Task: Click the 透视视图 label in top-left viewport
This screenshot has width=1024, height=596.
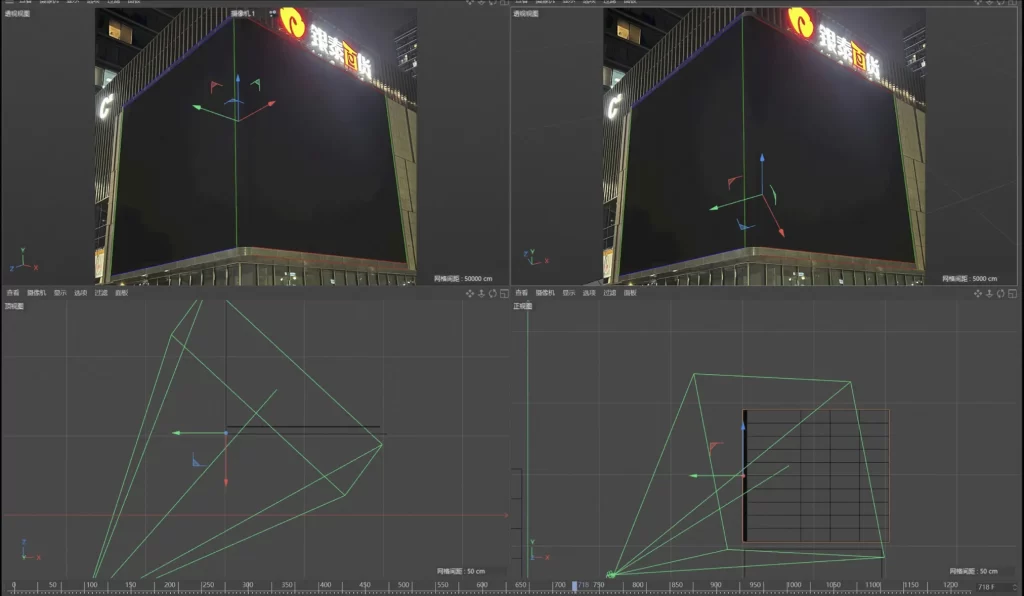Action: pos(18,13)
